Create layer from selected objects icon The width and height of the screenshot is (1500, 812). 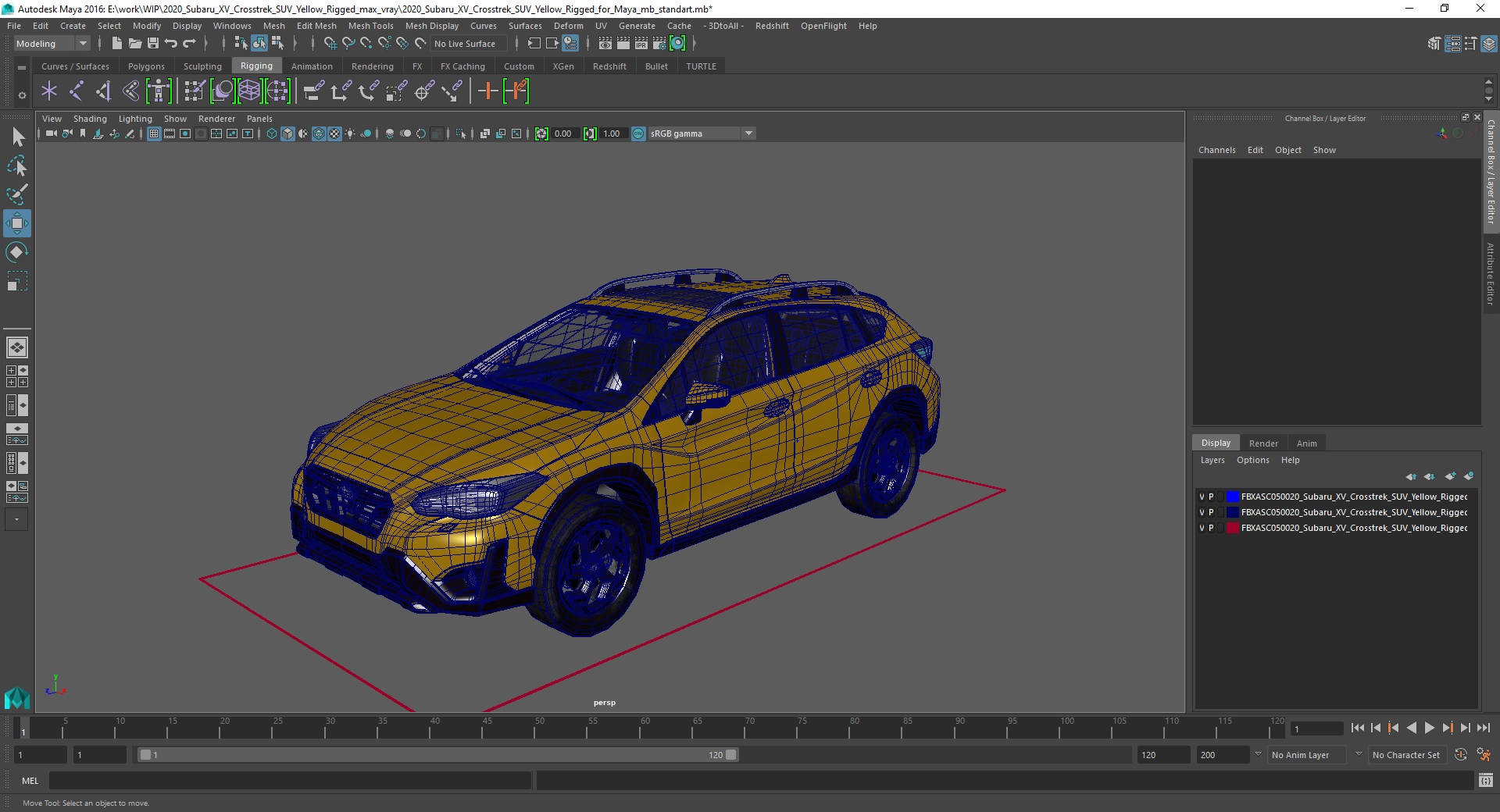(1469, 476)
